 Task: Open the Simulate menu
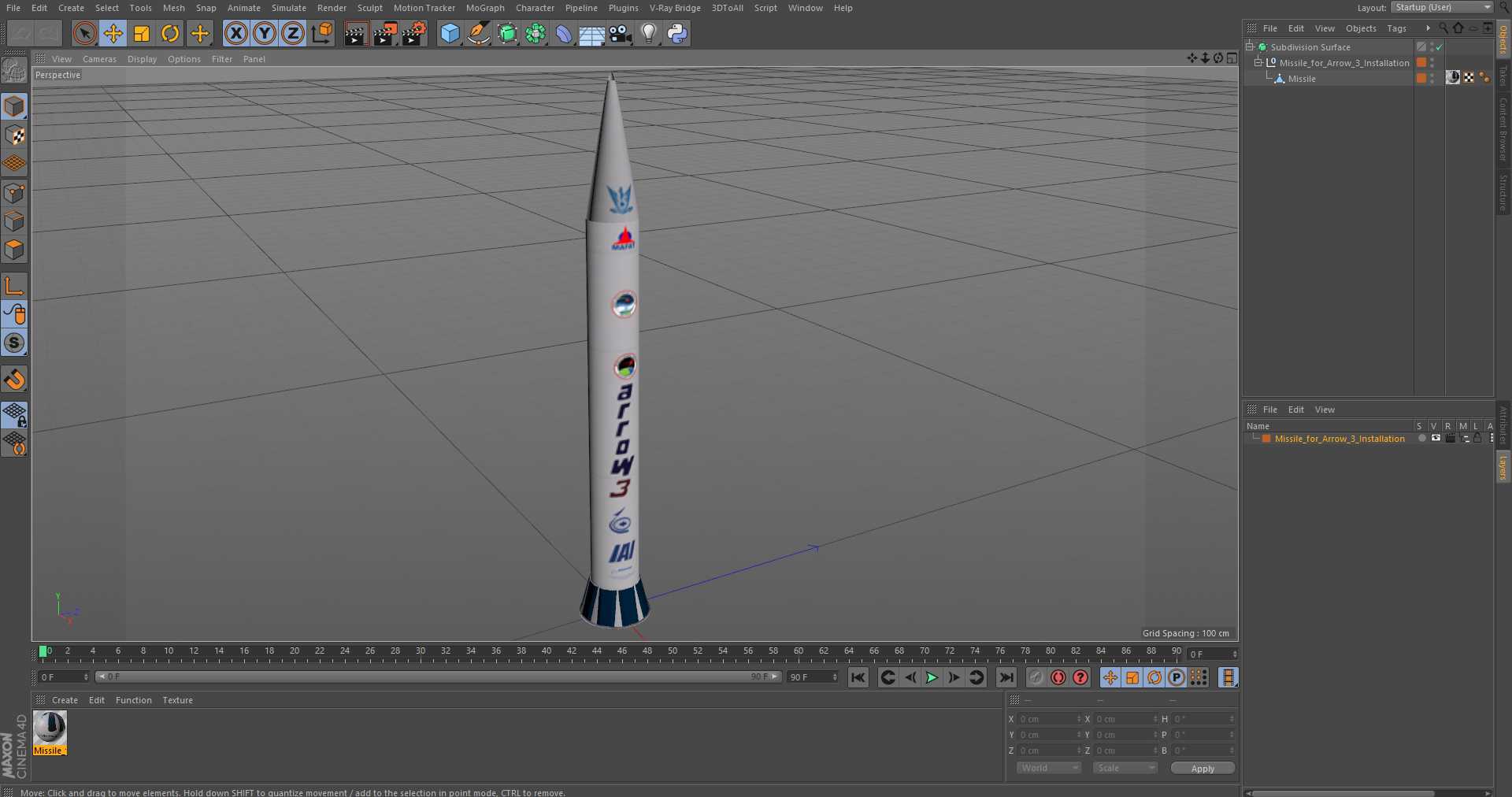point(289,8)
